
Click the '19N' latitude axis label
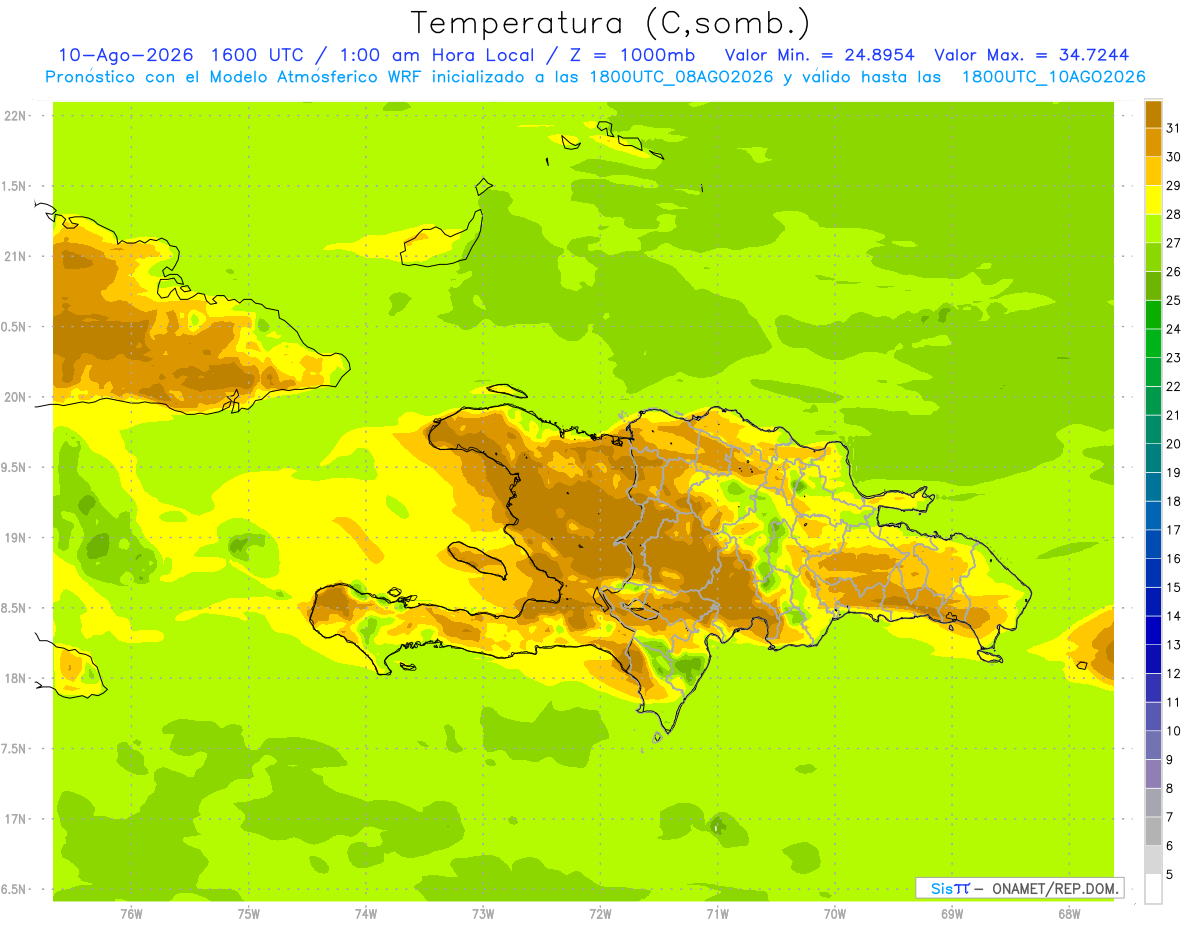point(14,538)
